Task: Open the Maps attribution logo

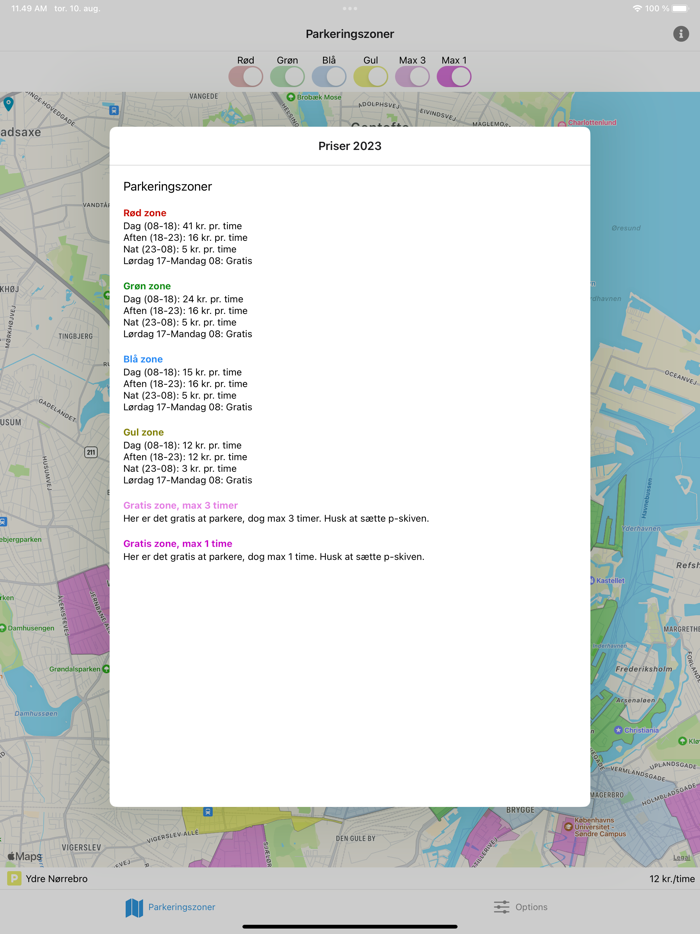Action: [24, 856]
